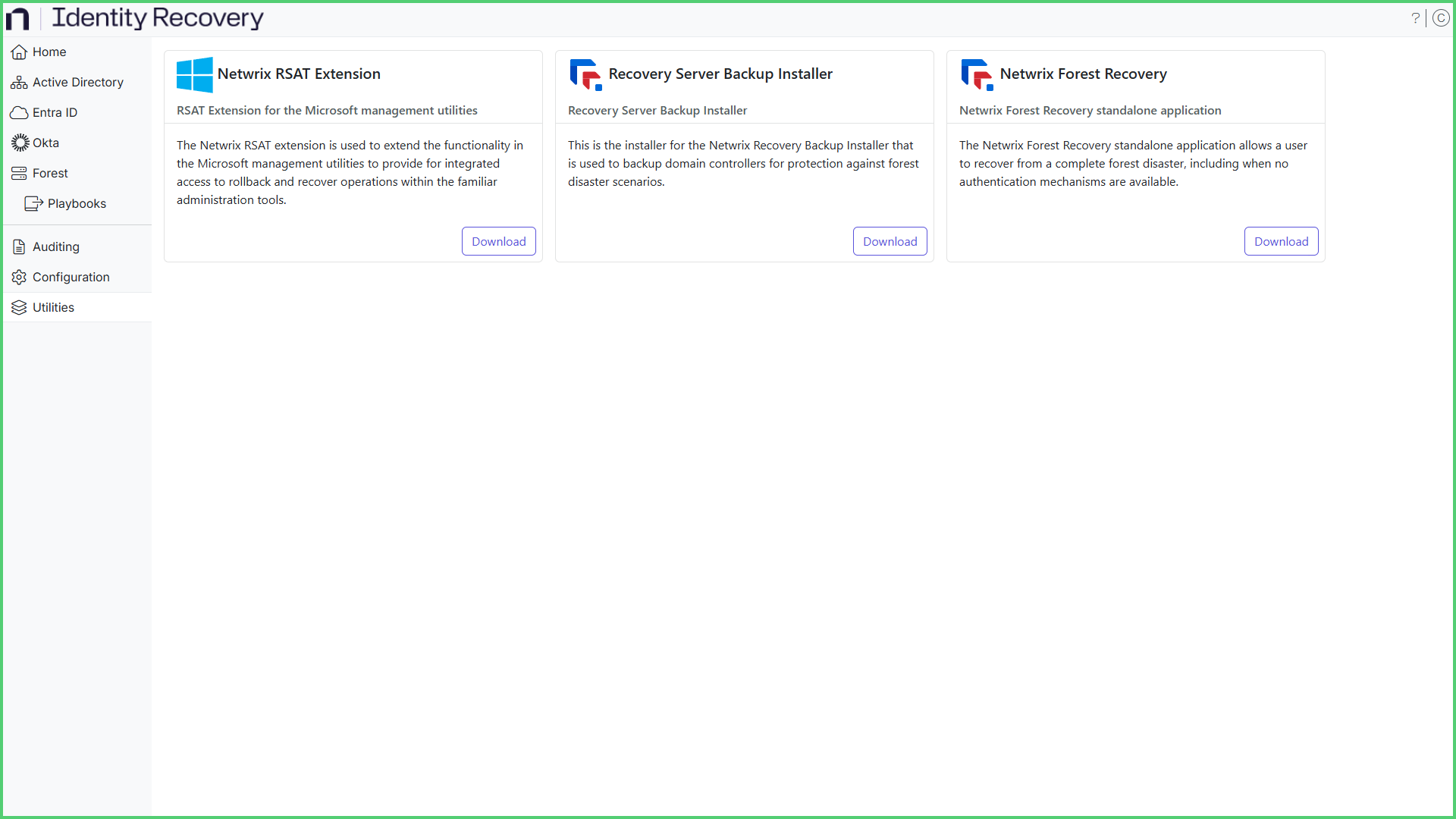Open the Entra ID section
This screenshot has width=1456, height=819.
point(77,113)
